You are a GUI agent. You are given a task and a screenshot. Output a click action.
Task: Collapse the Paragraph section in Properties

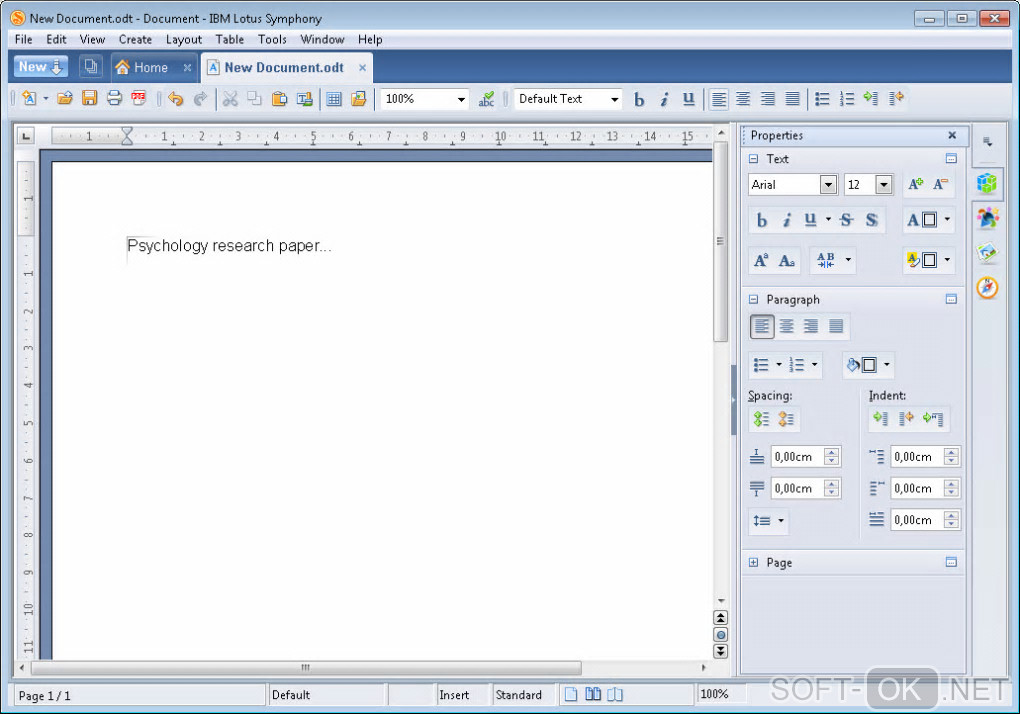753,299
